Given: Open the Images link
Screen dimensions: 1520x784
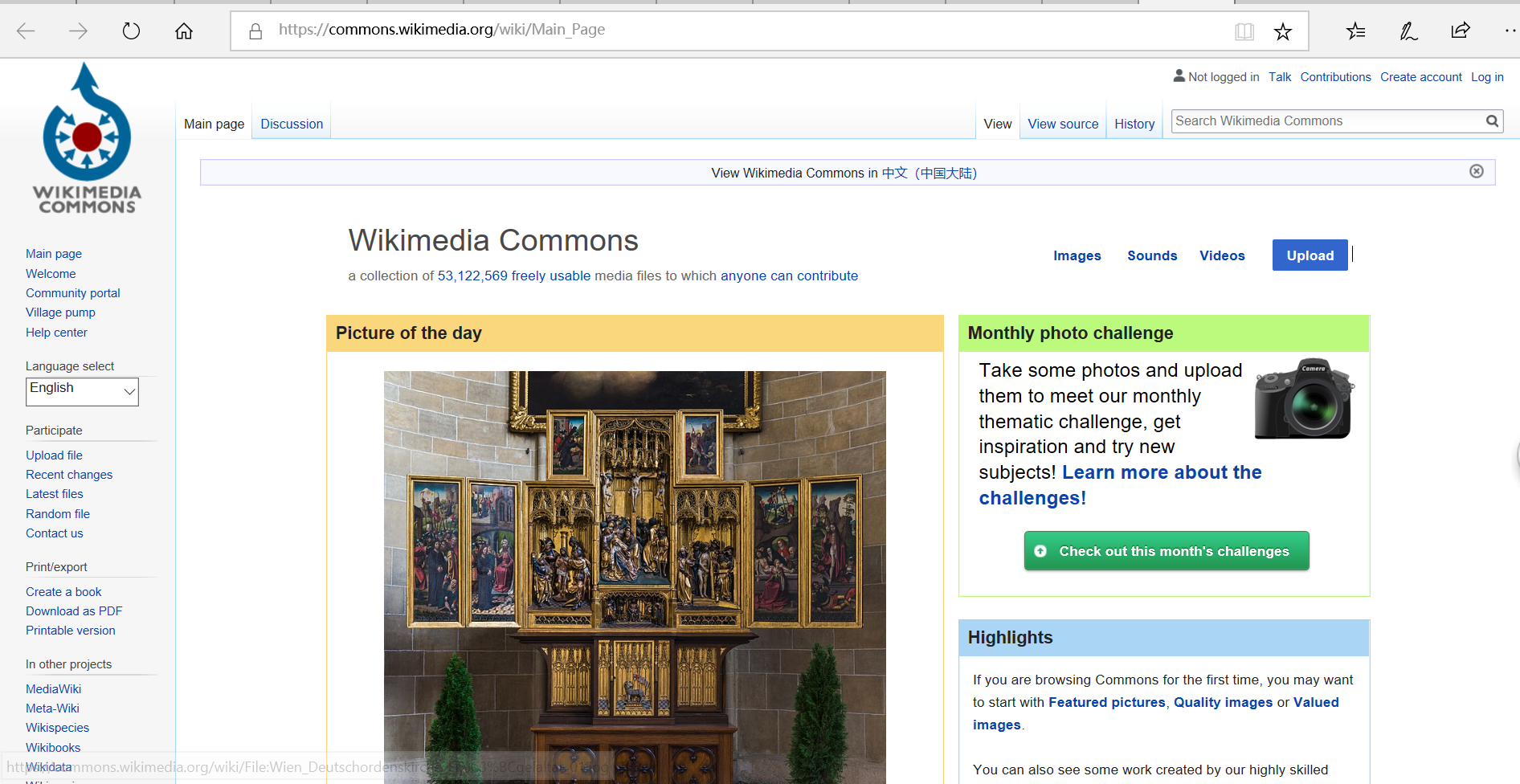Looking at the screenshot, I should 1077,255.
